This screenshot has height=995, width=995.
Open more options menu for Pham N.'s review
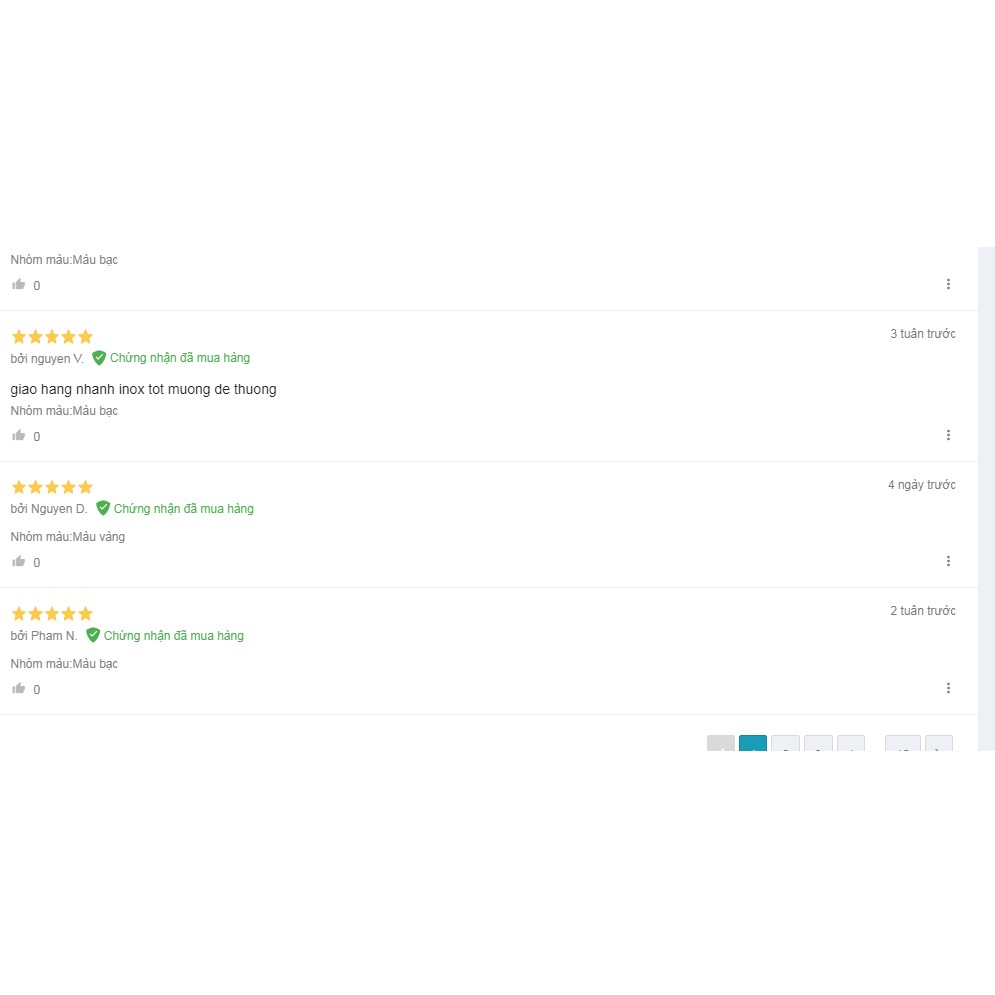[948, 689]
